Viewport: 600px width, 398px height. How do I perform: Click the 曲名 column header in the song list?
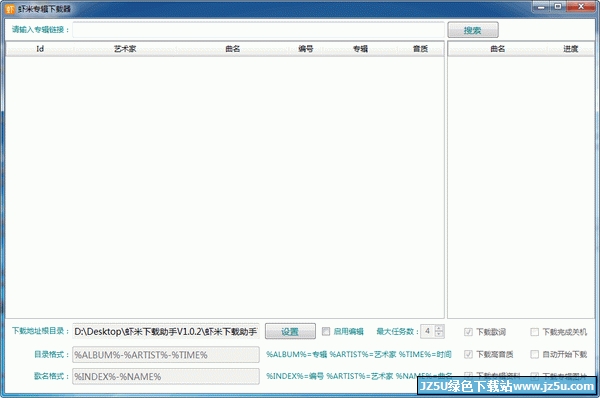(x=232, y=49)
